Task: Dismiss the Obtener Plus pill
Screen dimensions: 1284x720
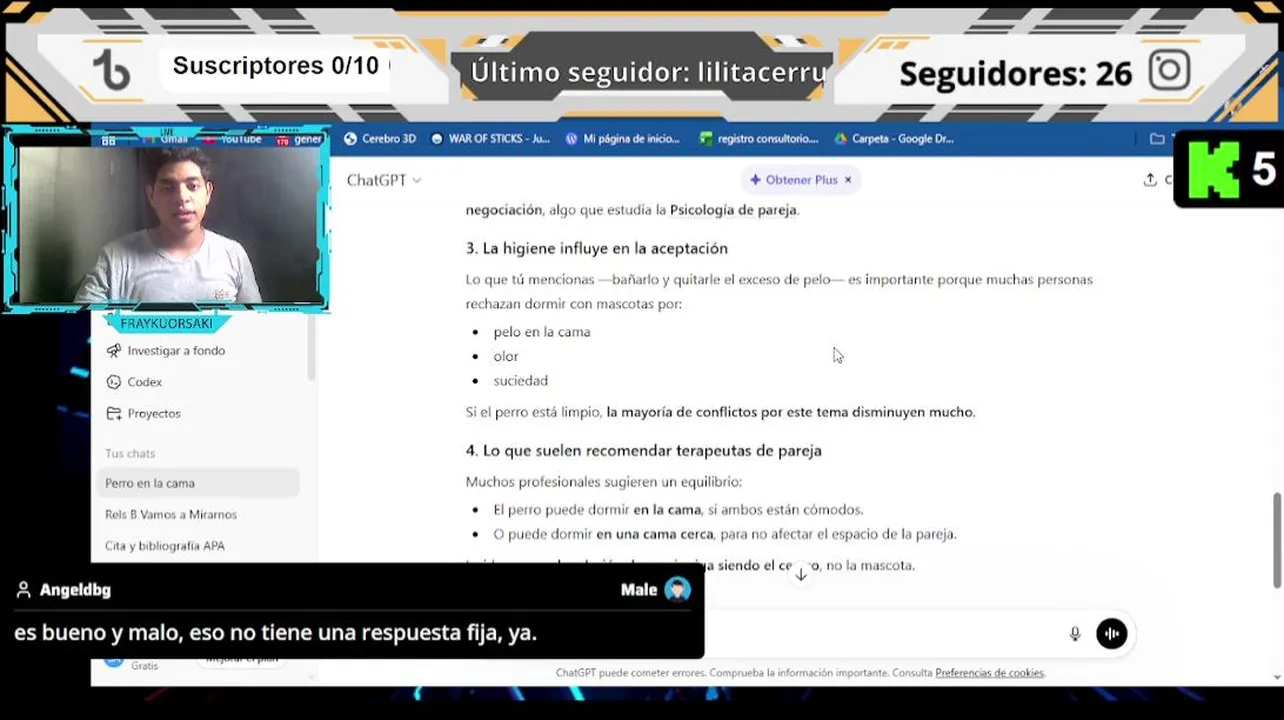Action: coord(848,180)
